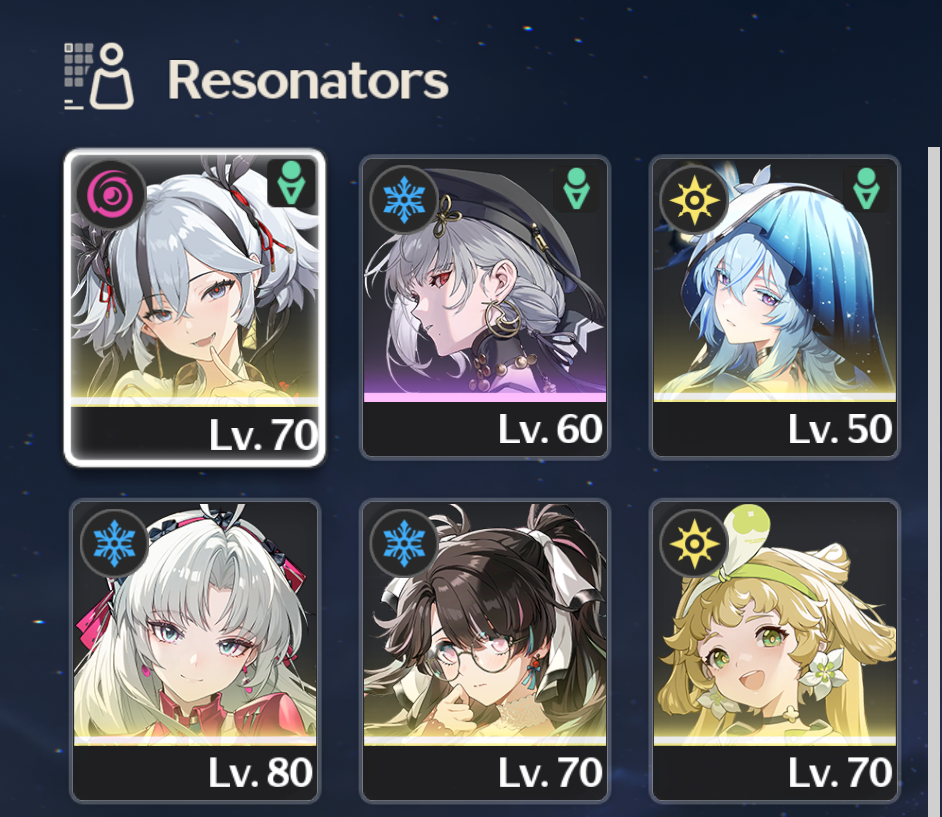942x817 pixels.
Task: Click the Spectro sun icon on the Lv. 50 card
Action: pos(694,199)
